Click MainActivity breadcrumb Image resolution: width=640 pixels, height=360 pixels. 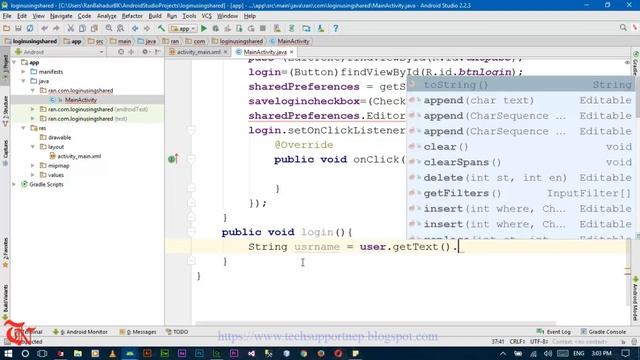[x=289, y=41]
